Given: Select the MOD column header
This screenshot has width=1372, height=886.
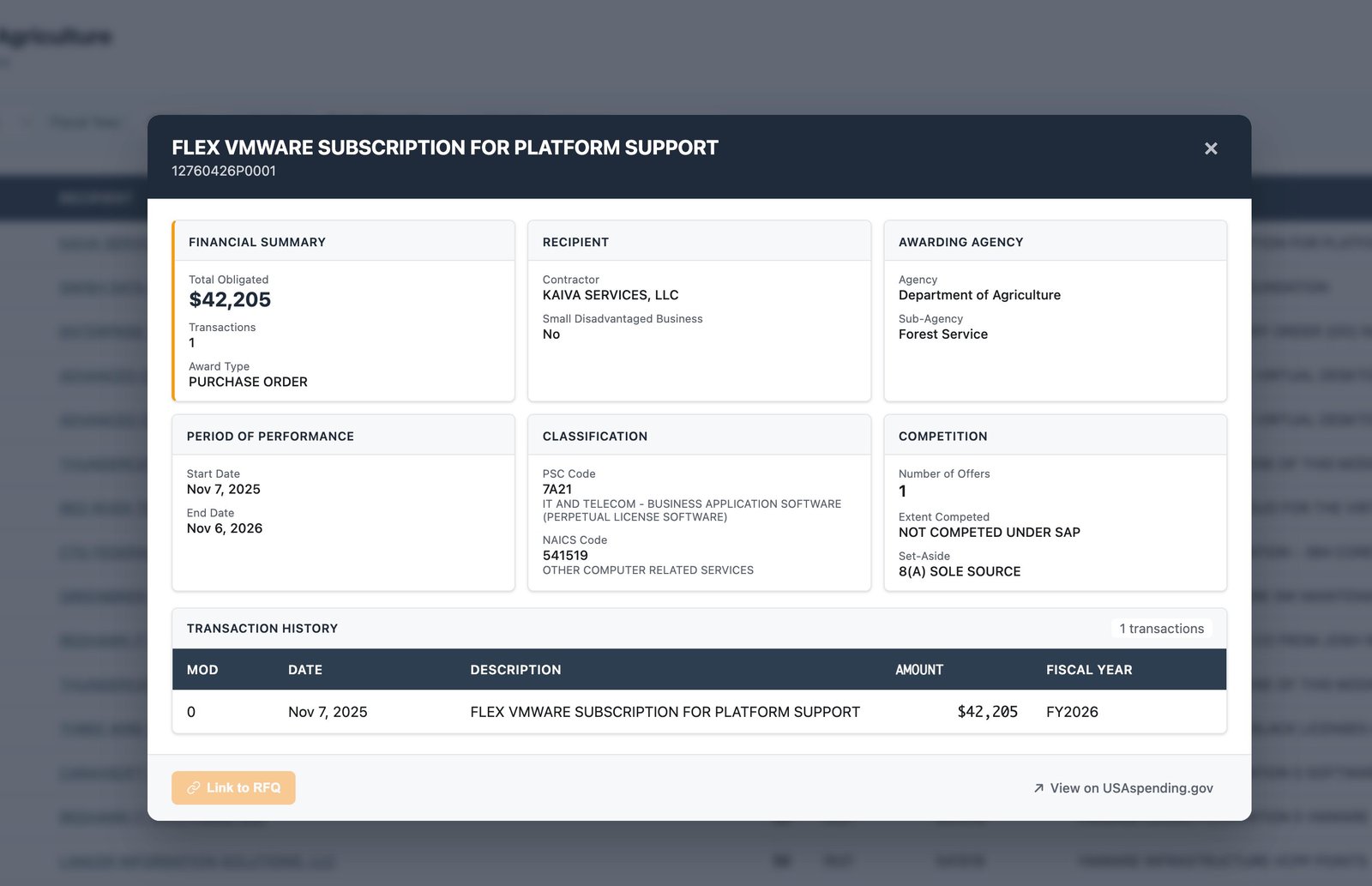Looking at the screenshot, I should (x=202, y=670).
